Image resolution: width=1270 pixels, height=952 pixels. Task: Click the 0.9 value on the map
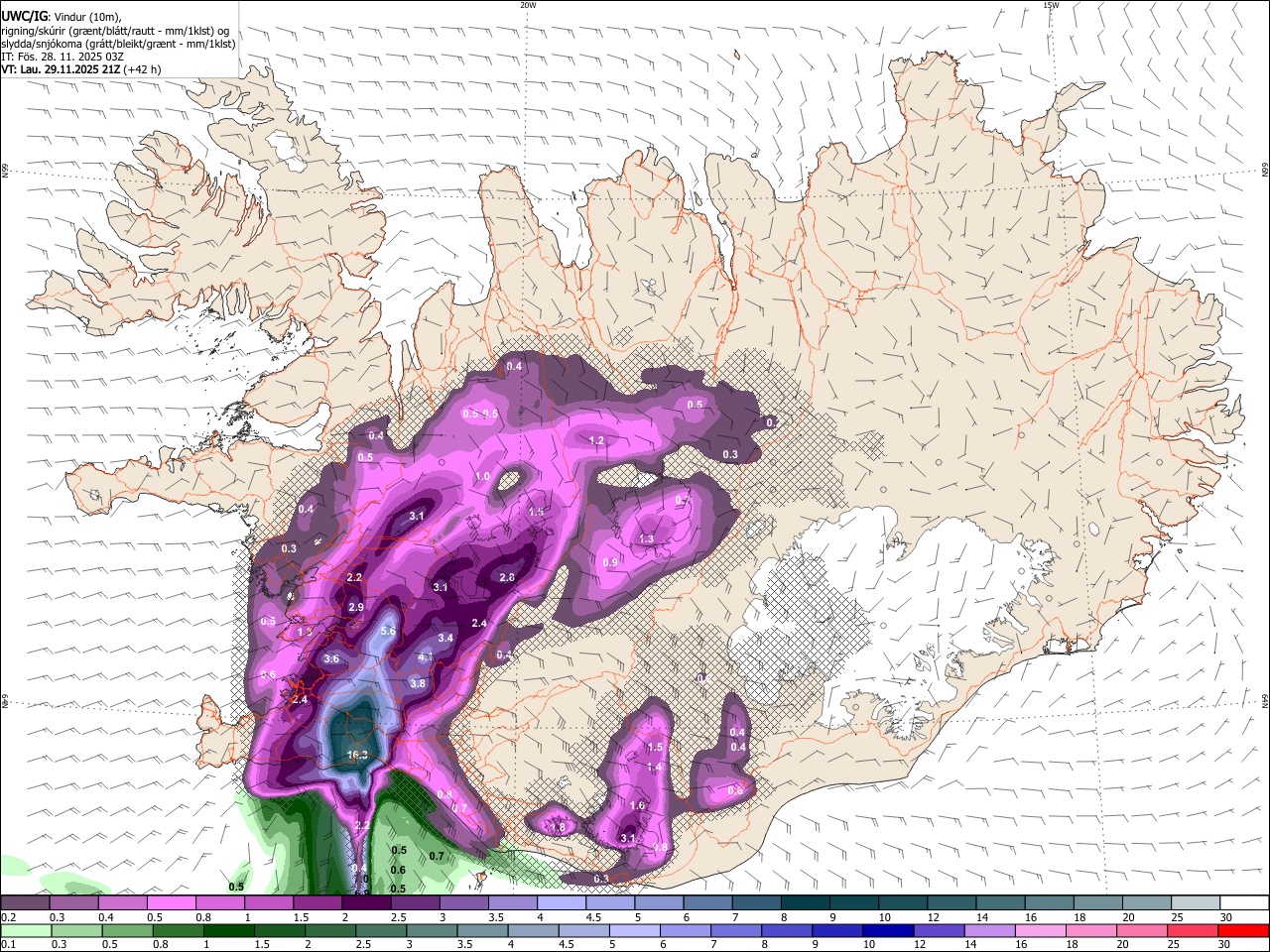pyautogui.click(x=610, y=562)
